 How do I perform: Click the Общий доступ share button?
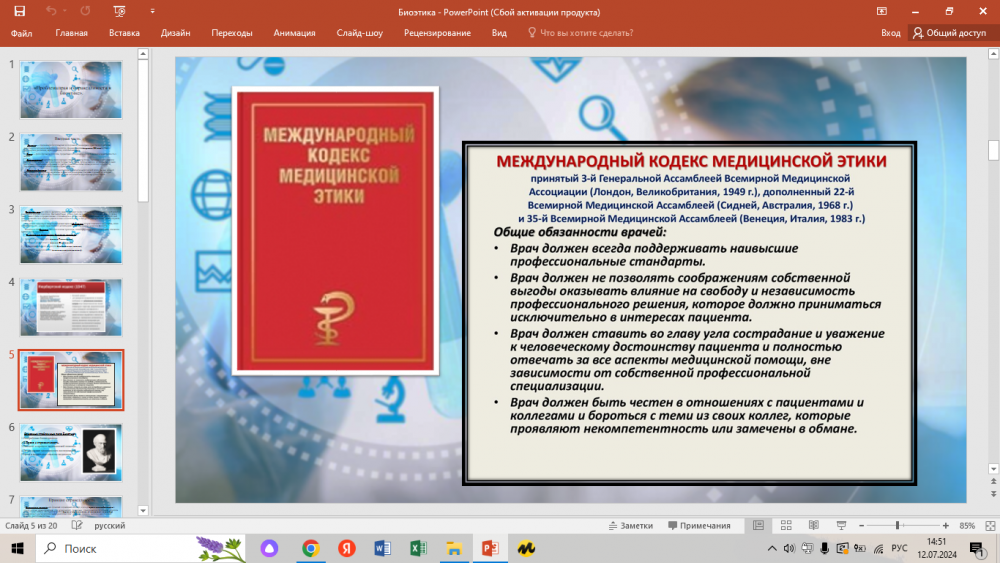(950, 33)
